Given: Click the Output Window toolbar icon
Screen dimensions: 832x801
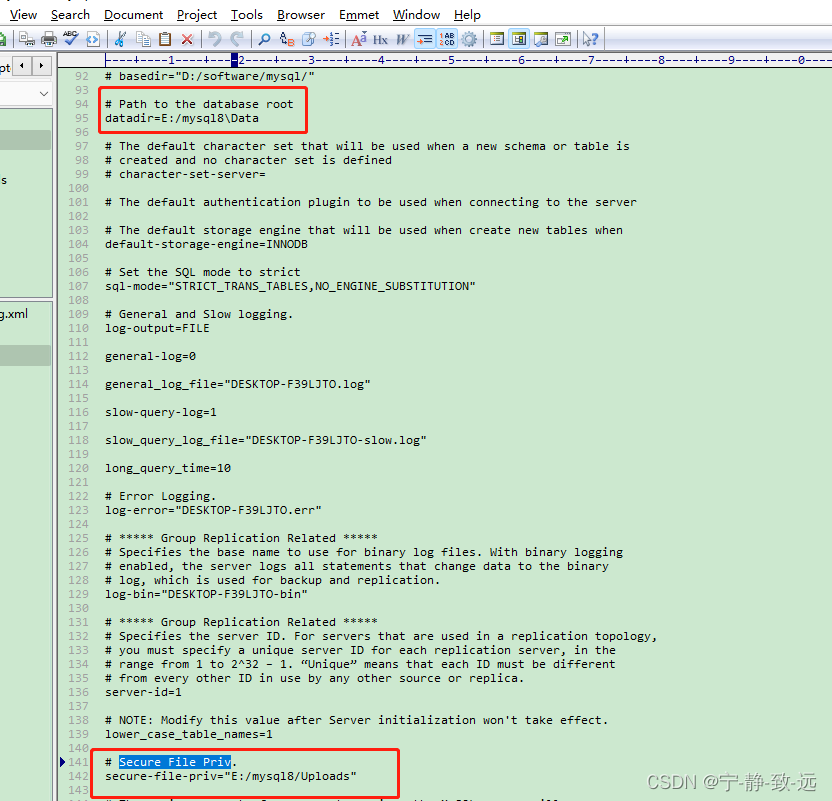Looking at the screenshot, I should pyautogui.click(x=541, y=39).
